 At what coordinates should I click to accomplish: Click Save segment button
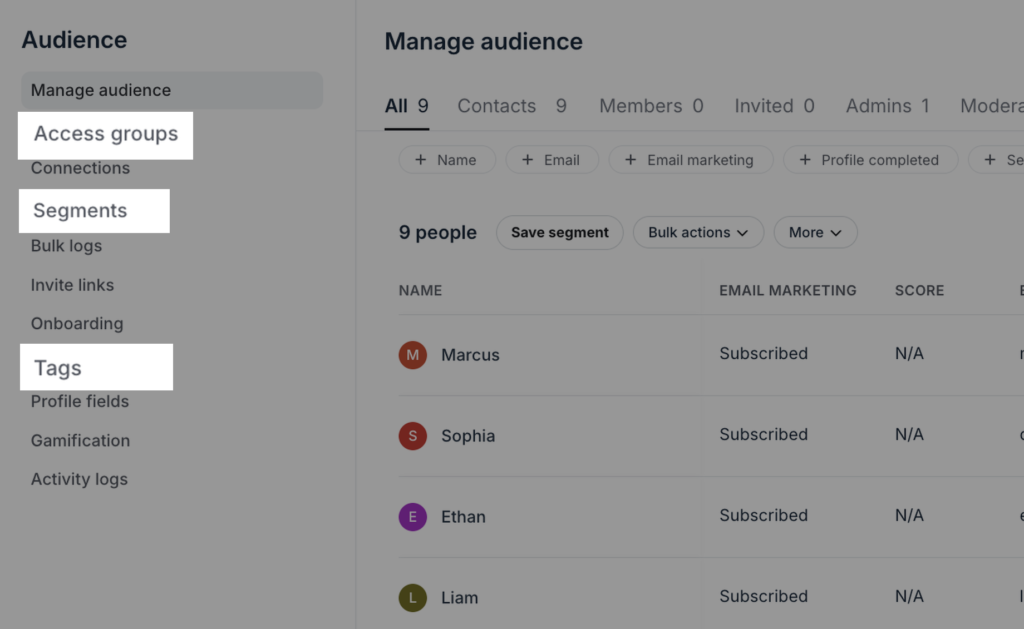[560, 233]
